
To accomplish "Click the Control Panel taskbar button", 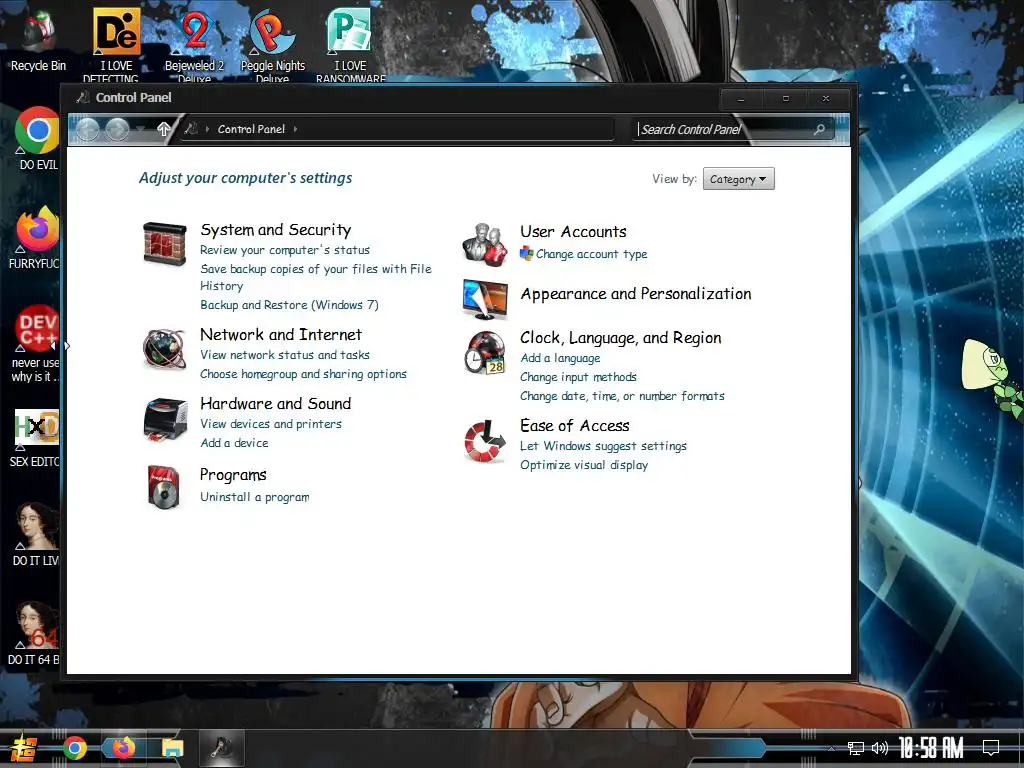I will point(222,748).
